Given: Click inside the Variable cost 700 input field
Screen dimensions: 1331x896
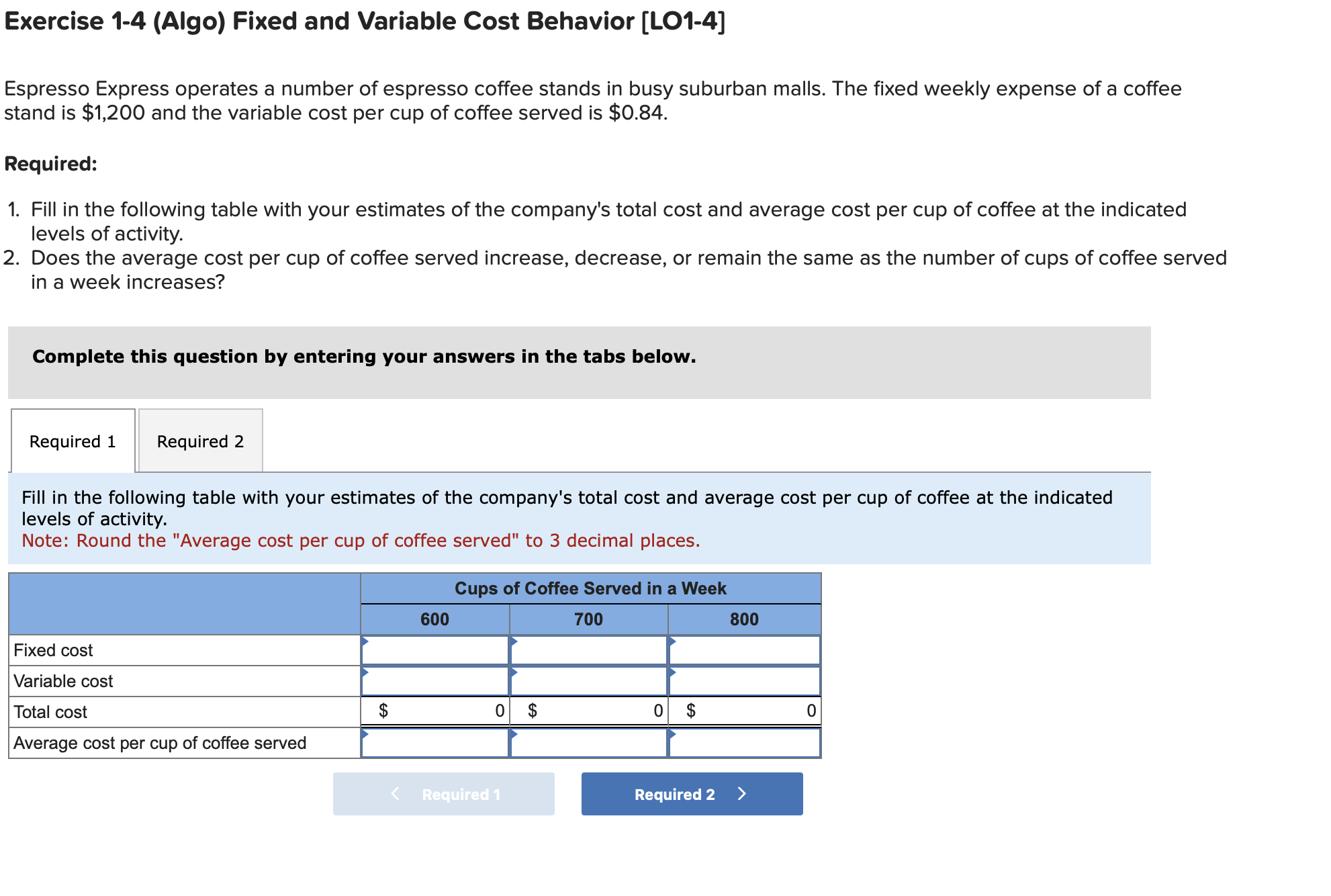Looking at the screenshot, I should (x=588, y=680).
